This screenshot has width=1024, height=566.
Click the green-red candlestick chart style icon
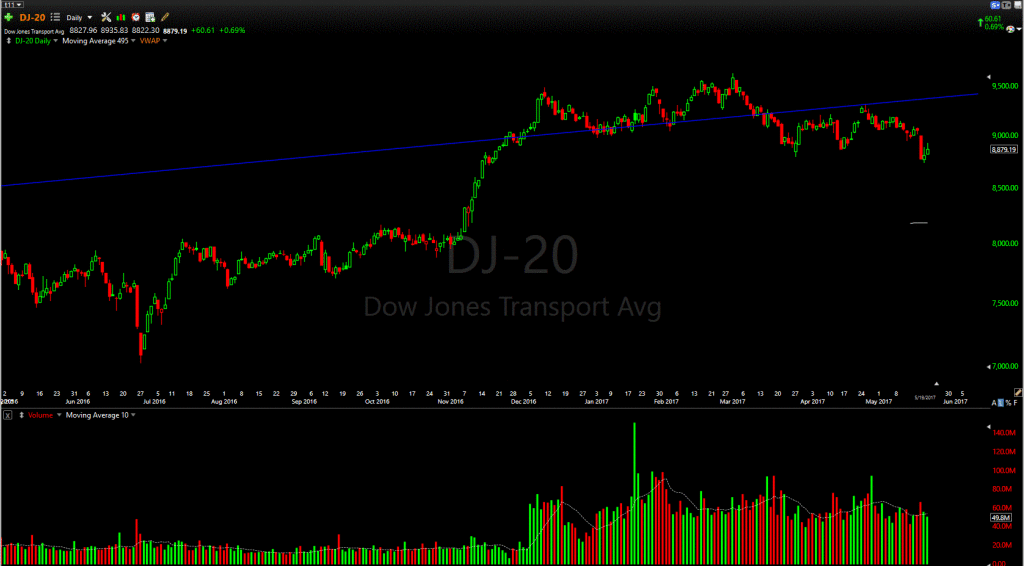coord(121,18)
